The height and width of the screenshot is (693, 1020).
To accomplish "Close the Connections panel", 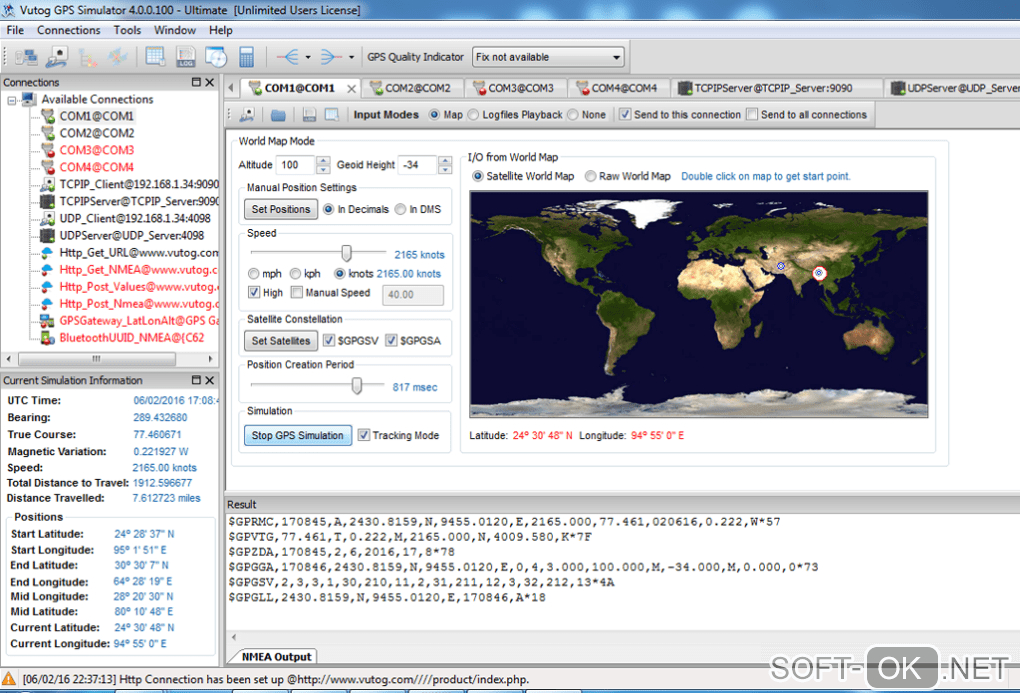I will (209, 82).
